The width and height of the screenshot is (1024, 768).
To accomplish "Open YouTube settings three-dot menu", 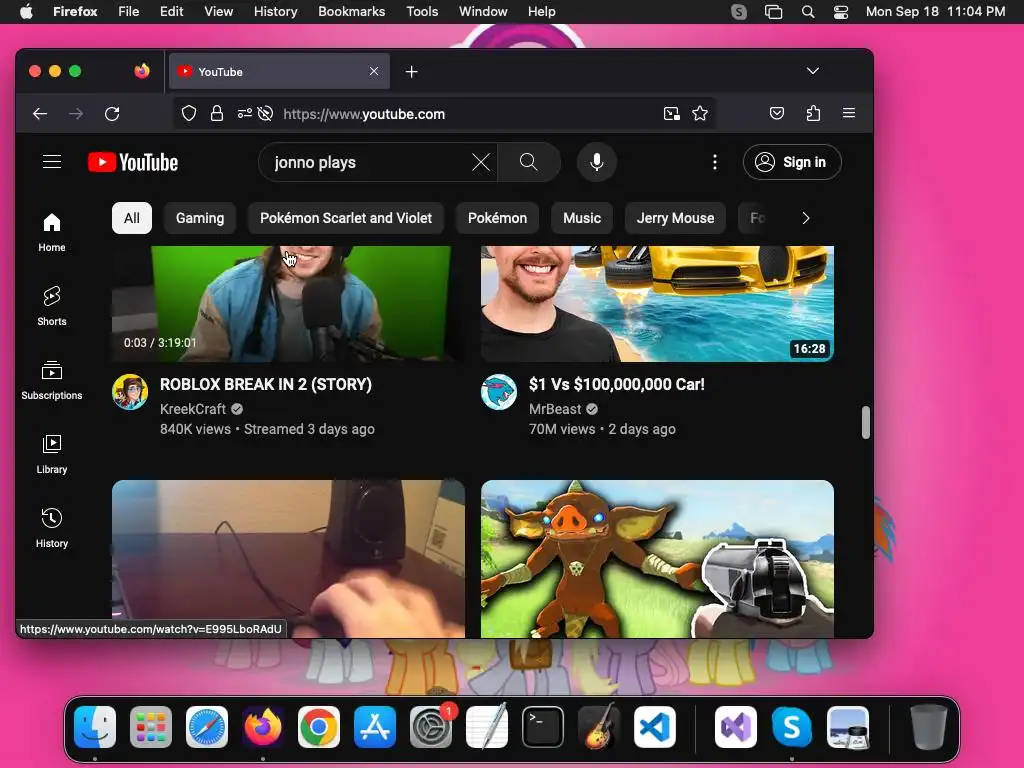I will [714, 162].
